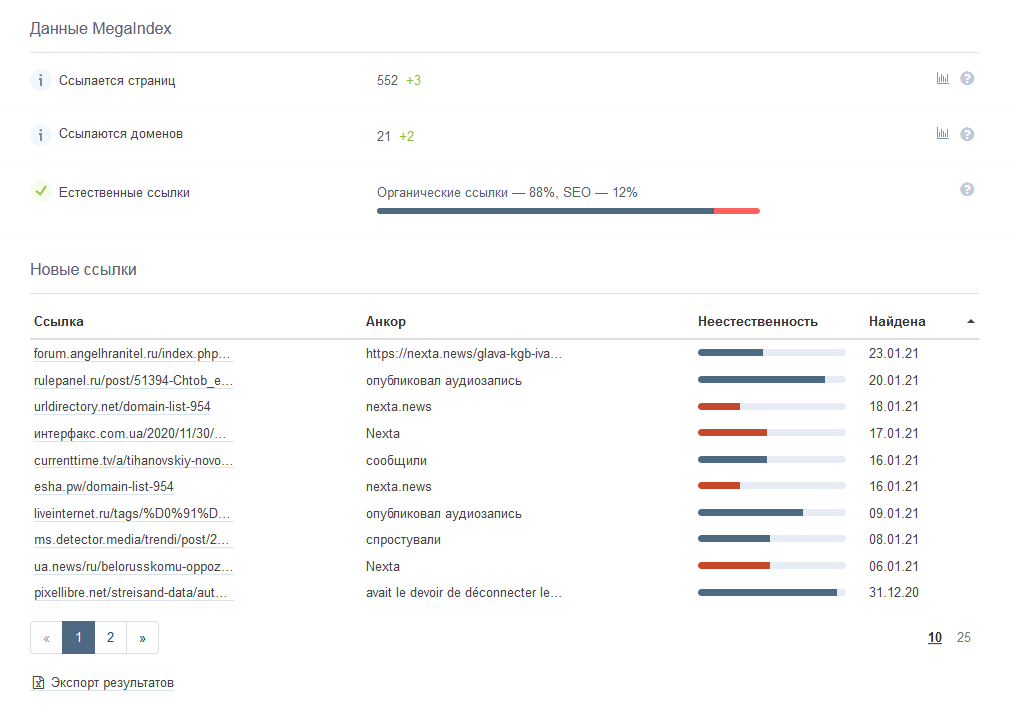
Task: Click info icon beside Ссылаются доменов
Action: [40, 134]
